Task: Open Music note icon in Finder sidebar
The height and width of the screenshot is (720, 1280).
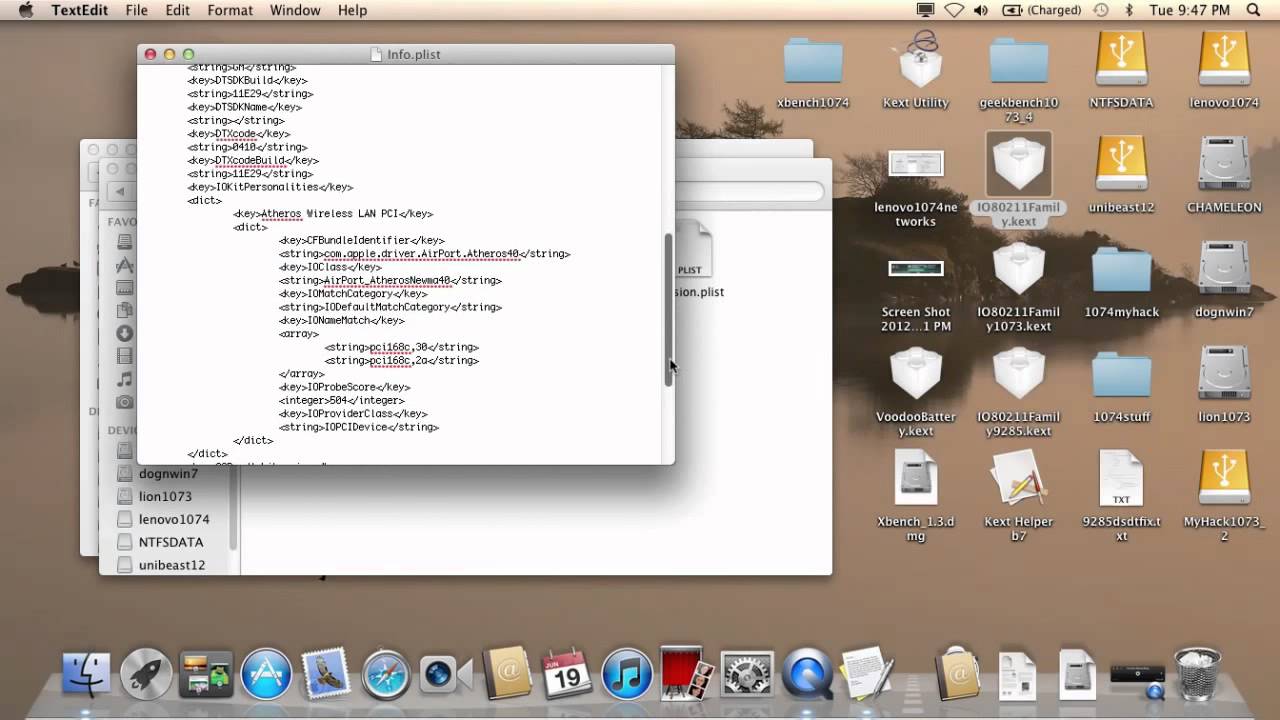Action: (x=125, y=379)
